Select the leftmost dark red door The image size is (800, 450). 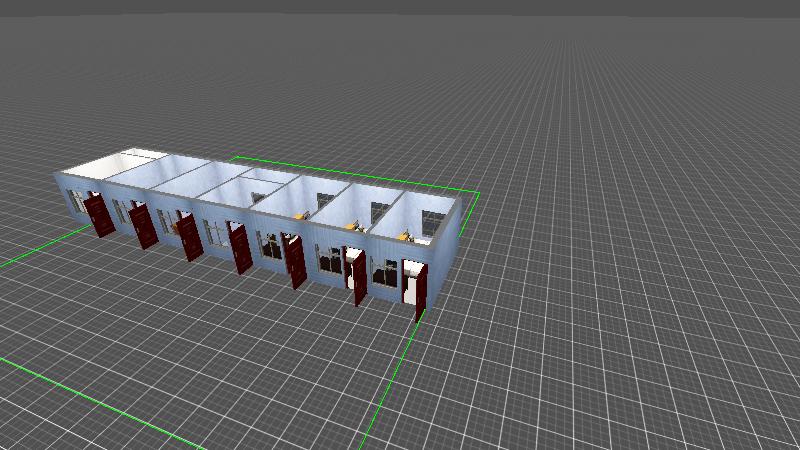coord(98,215)
